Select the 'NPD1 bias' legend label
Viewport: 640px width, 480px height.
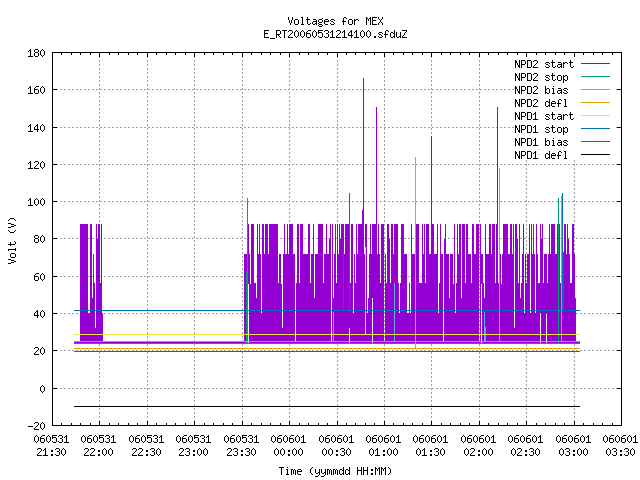pos(541,142)
